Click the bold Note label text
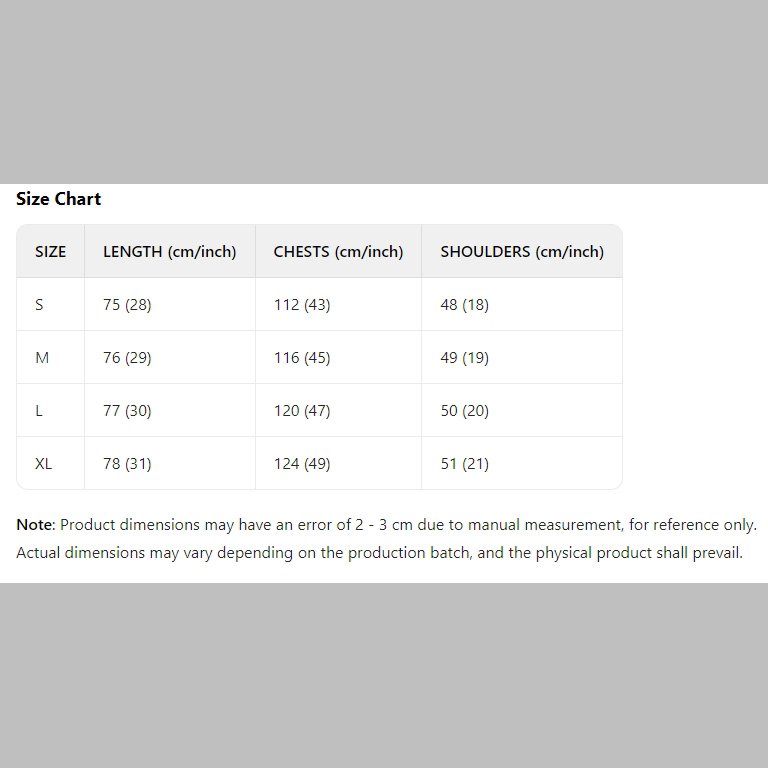 (35, 525)
